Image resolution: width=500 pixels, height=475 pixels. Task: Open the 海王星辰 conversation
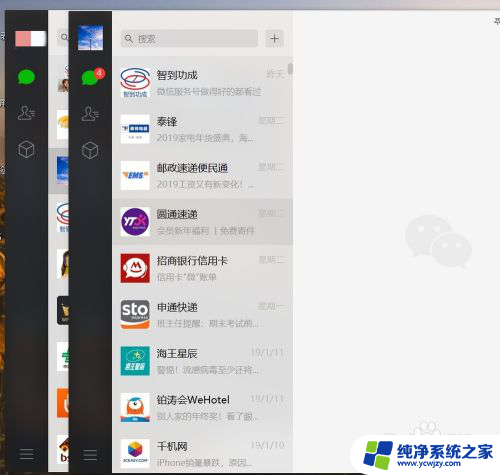[x=202, y=361]
